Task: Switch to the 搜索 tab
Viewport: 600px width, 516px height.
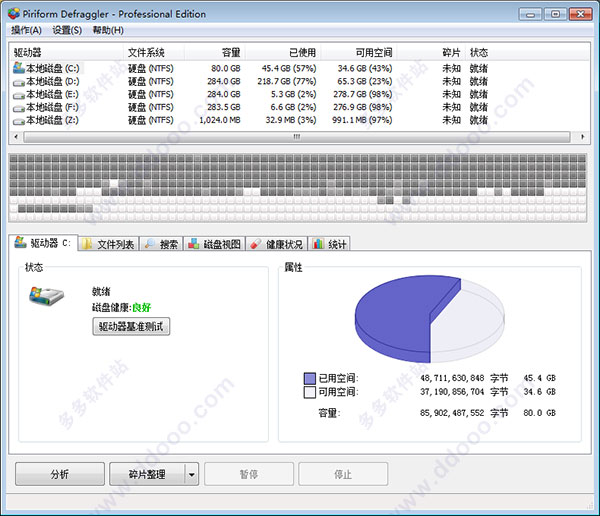Action: pos(161,244)
